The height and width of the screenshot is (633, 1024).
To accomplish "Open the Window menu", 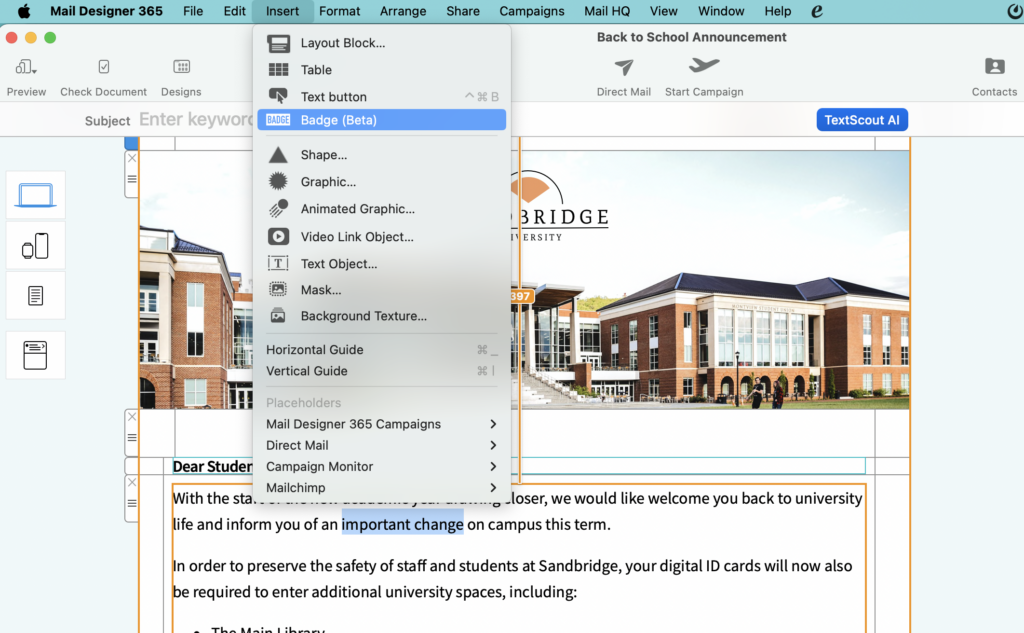I will (x=721, y=11).
